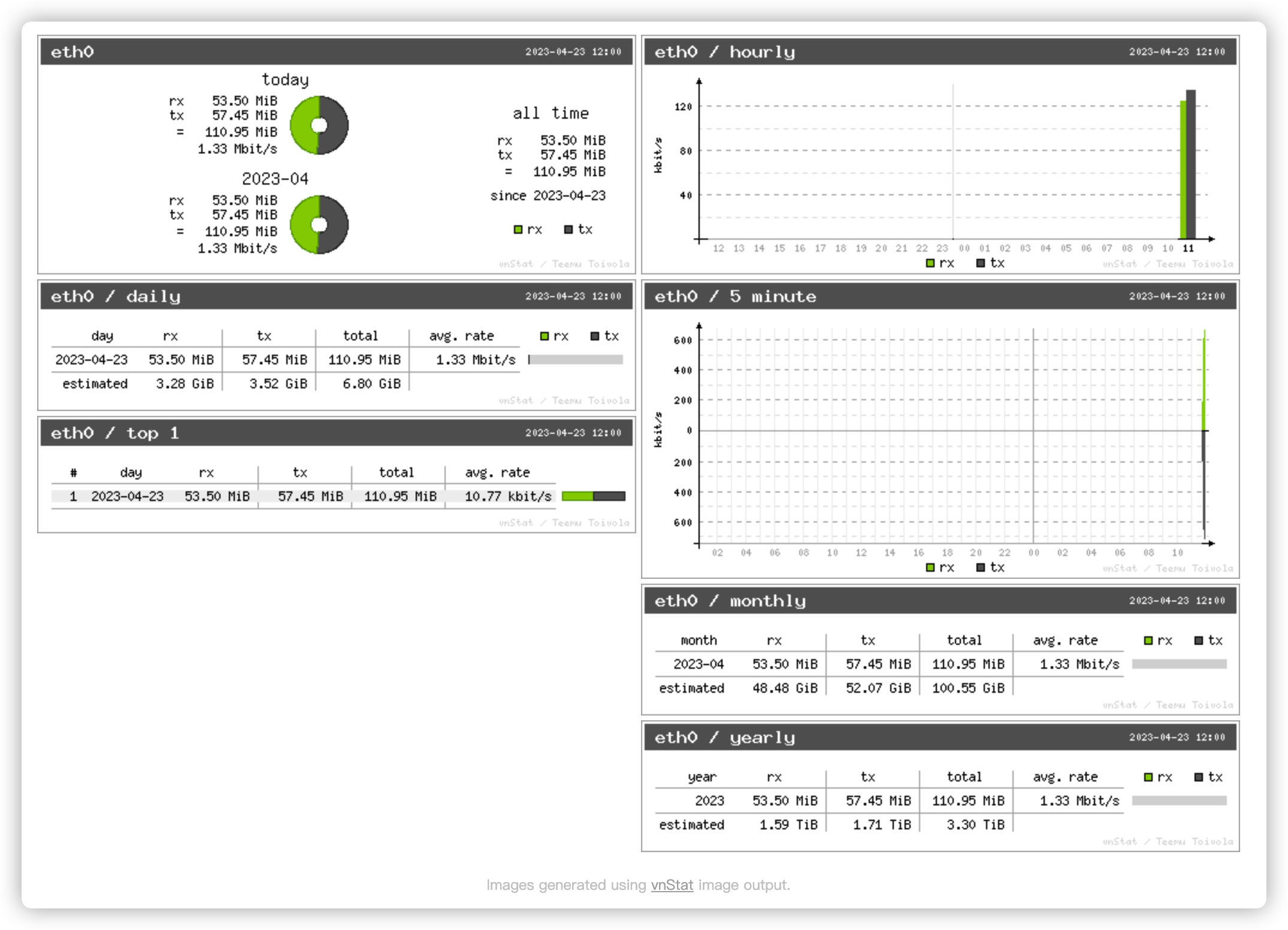
Task: Click the vnStat hyperlink in footer
Action: pyautogui.click(x=672, y=885)
